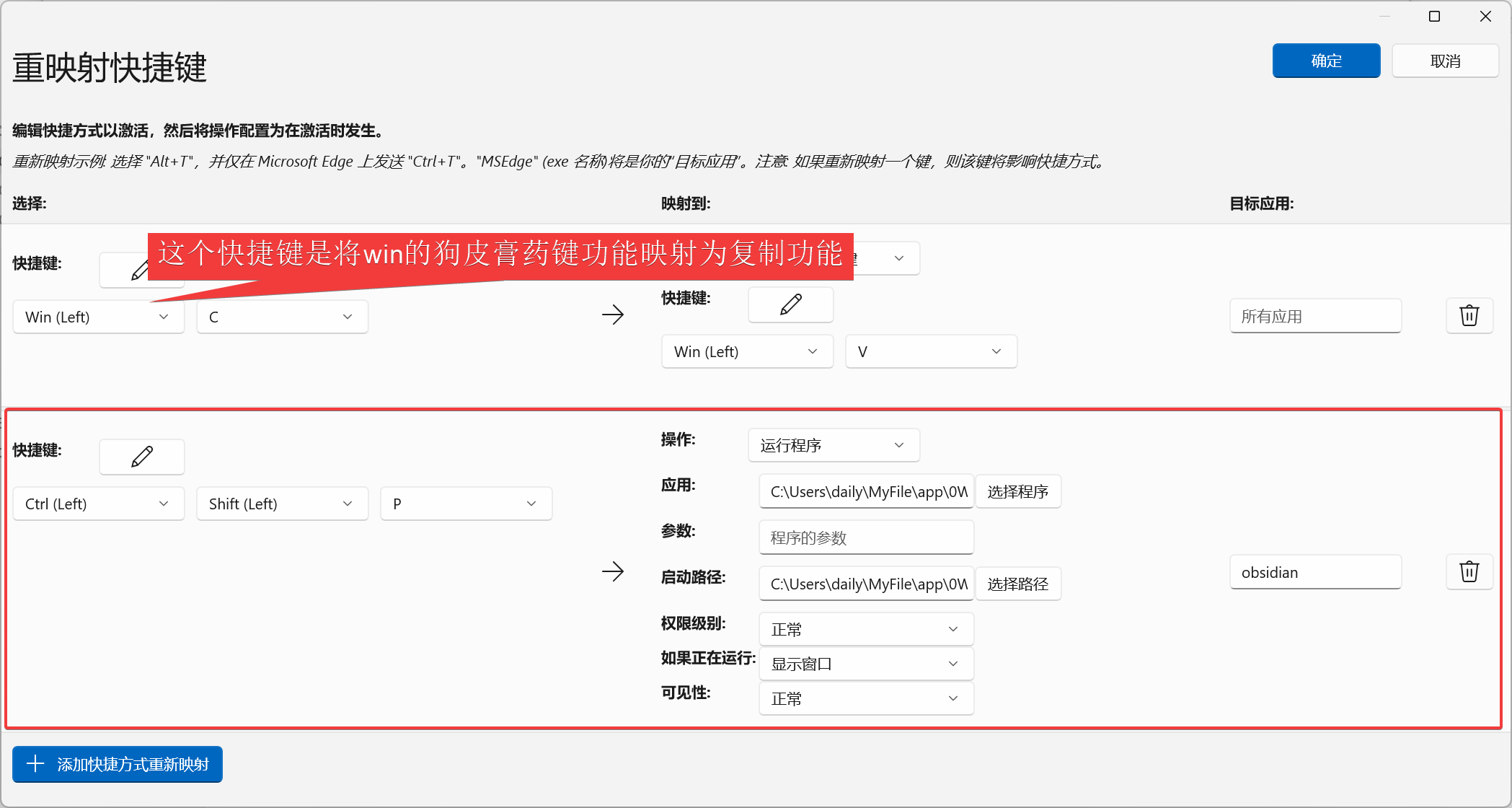Open the Win (Left) source key dropdown

point(98,317)
